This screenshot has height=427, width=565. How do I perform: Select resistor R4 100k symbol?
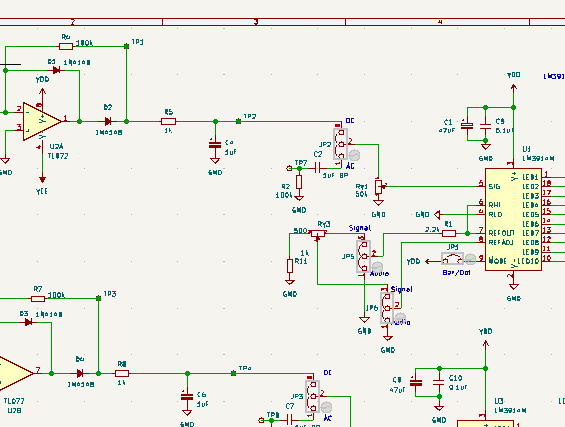(66, 46)
